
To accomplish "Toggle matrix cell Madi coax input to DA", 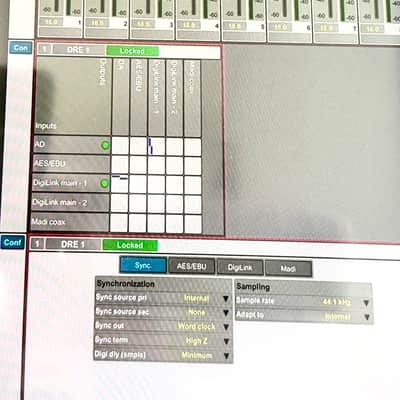I will point(119,223).
